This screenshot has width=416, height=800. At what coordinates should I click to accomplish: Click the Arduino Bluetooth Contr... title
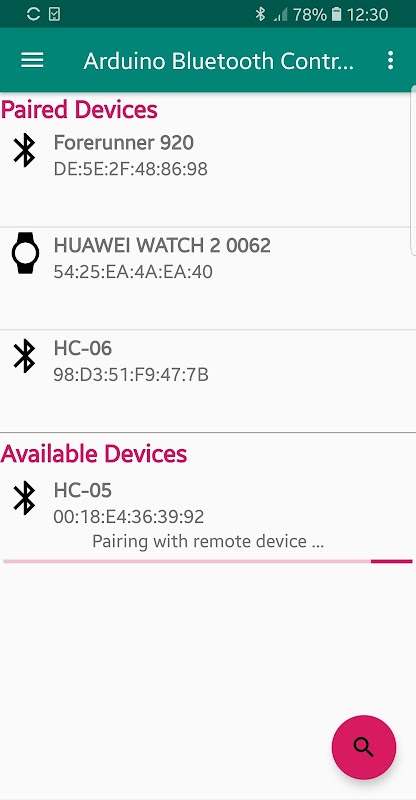tap(219, 61)
